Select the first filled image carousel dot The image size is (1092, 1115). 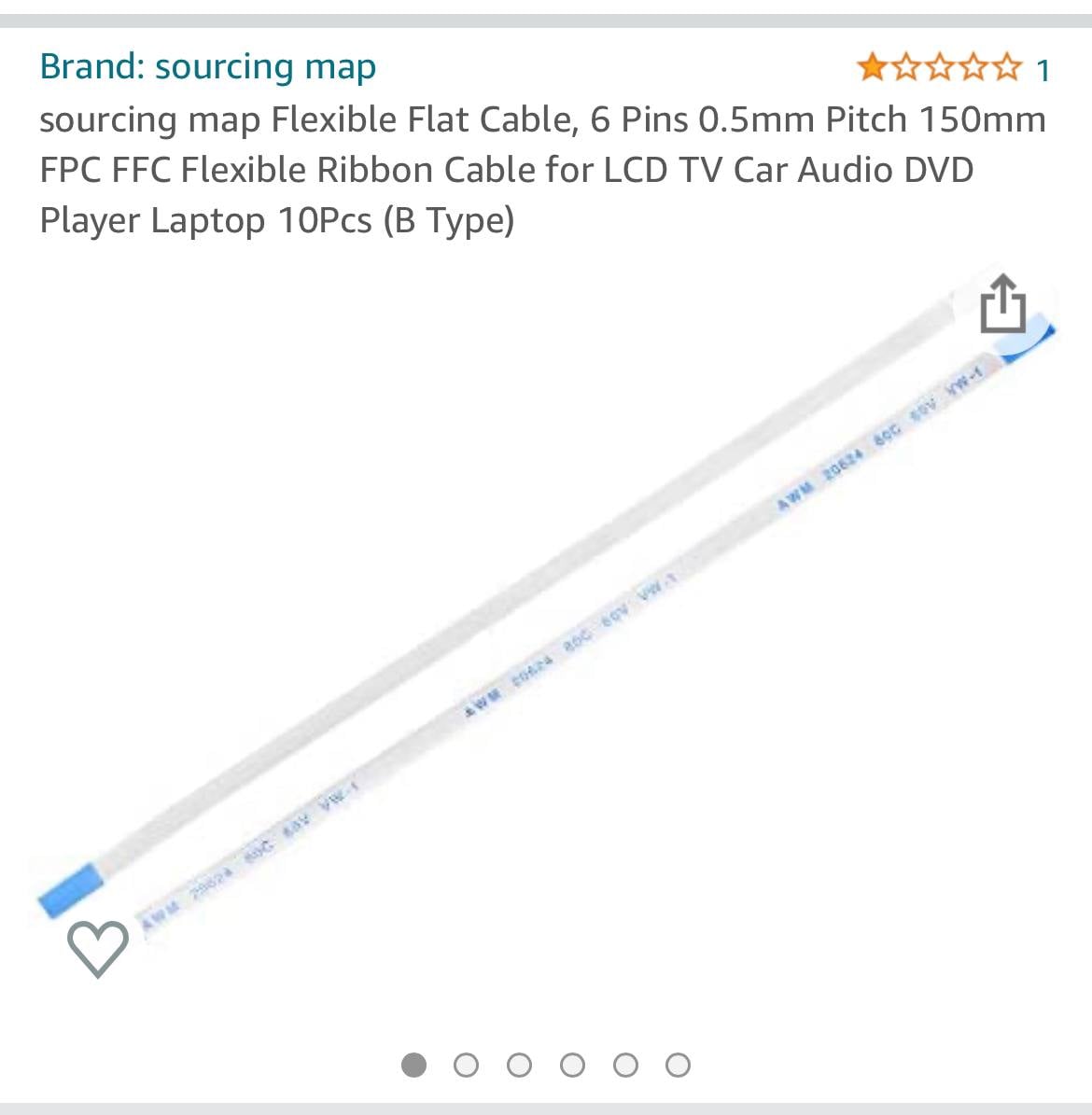click(x=414, y=1065)
